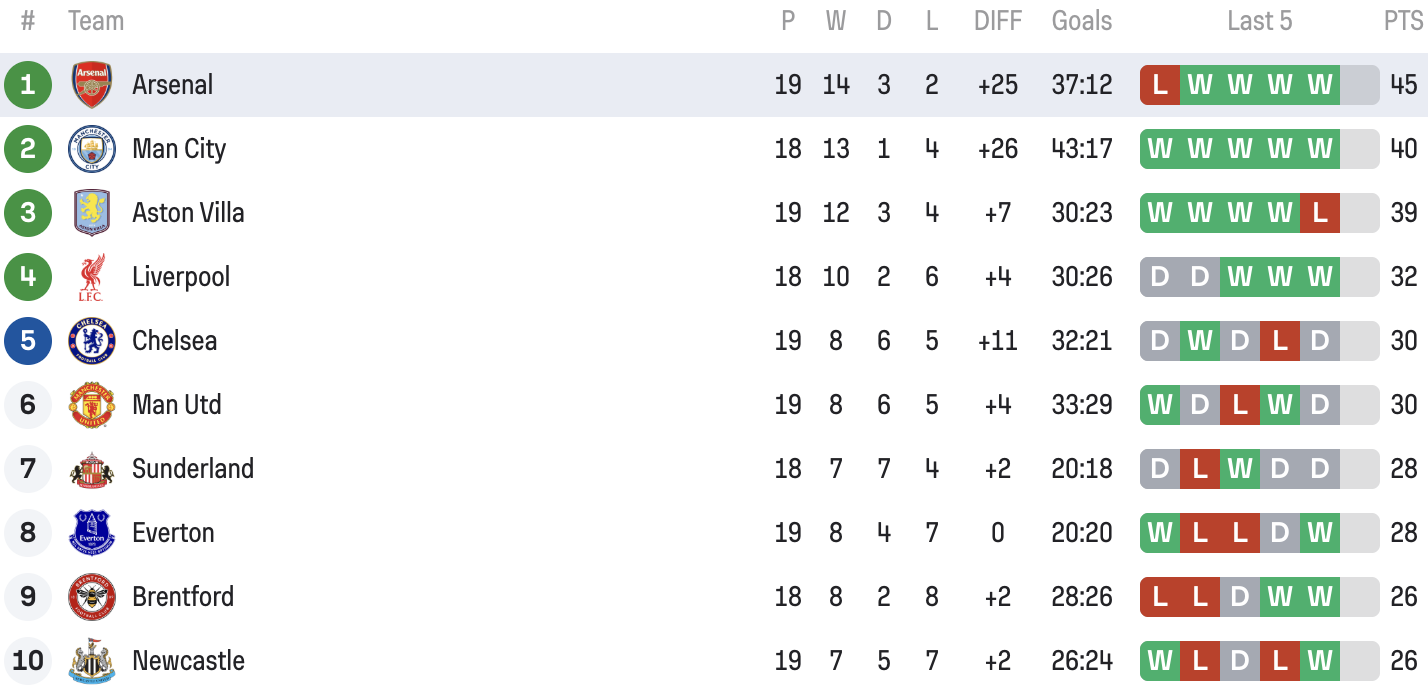Sort table by DIFF column header

(x=998, y=21)
